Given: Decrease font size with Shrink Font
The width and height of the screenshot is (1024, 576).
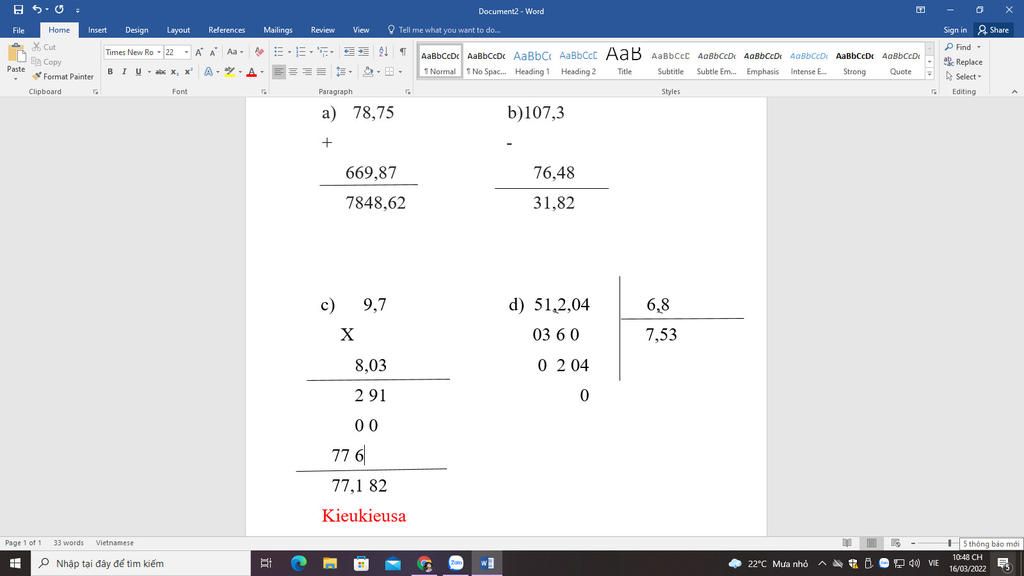Looking at the screenshot, I should pos(214,52).
